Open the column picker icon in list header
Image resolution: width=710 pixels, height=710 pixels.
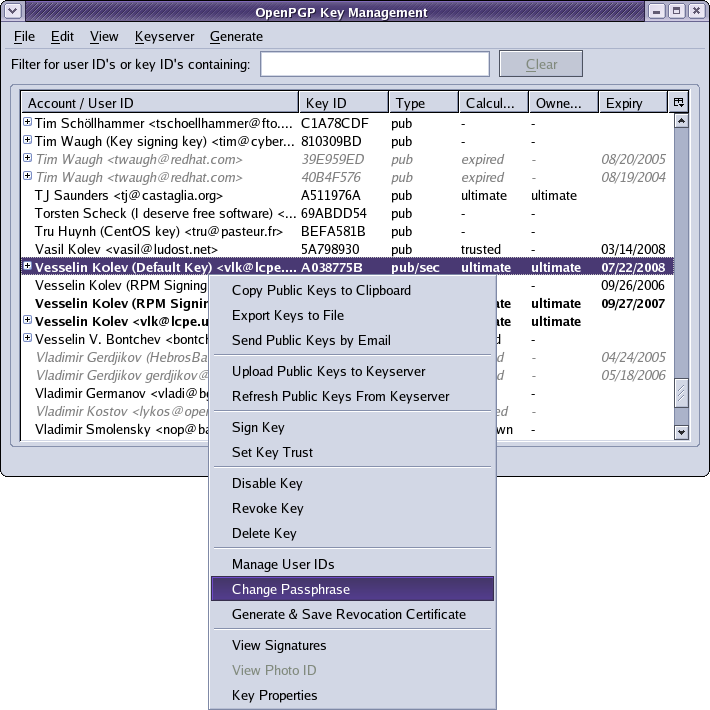coord(678,102)
